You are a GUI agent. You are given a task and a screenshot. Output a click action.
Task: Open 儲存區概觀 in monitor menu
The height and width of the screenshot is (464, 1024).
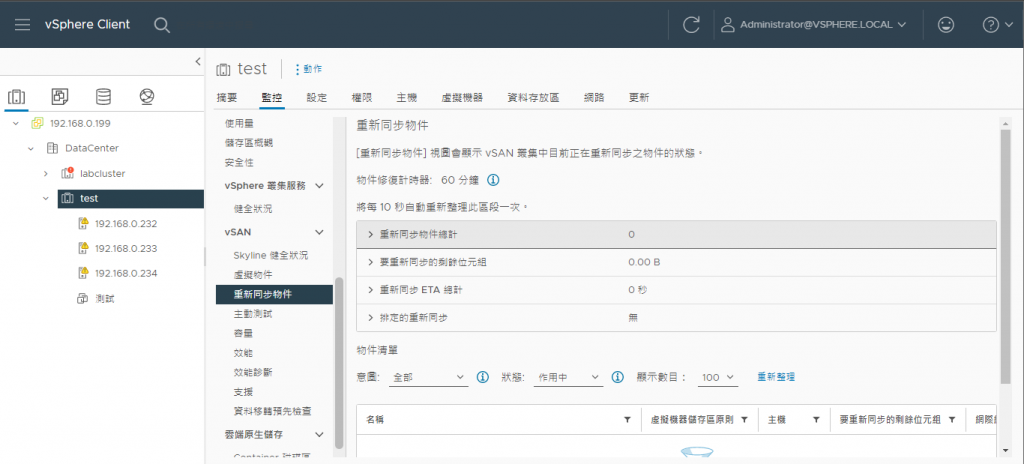pyautogui.click(x=249, y=143)
